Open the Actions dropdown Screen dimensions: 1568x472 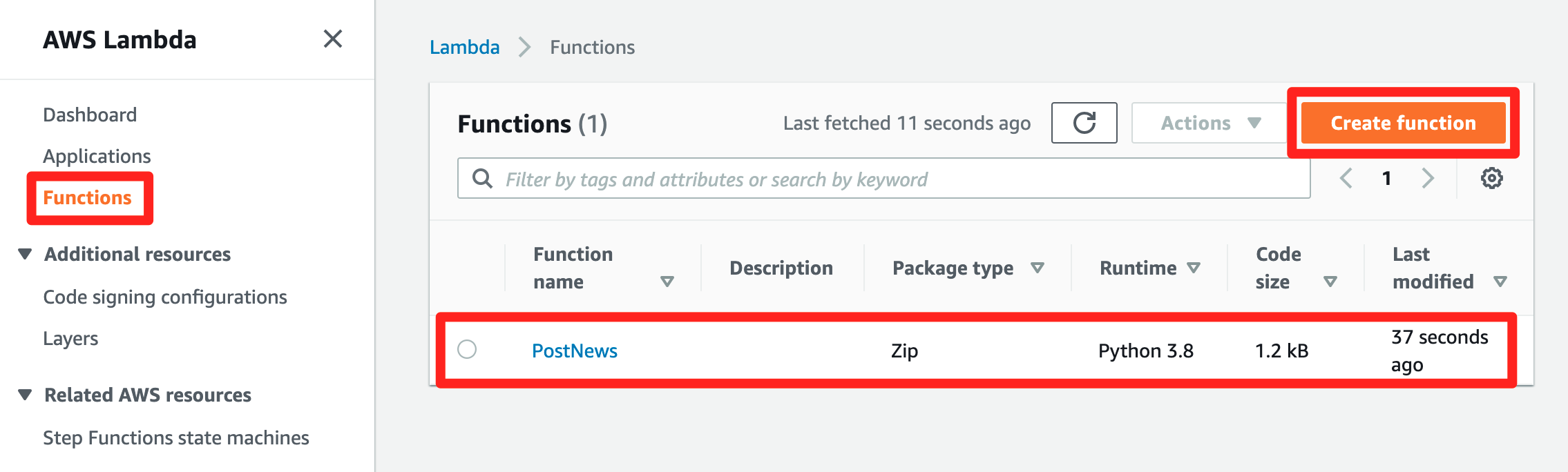click(1210, 123)
